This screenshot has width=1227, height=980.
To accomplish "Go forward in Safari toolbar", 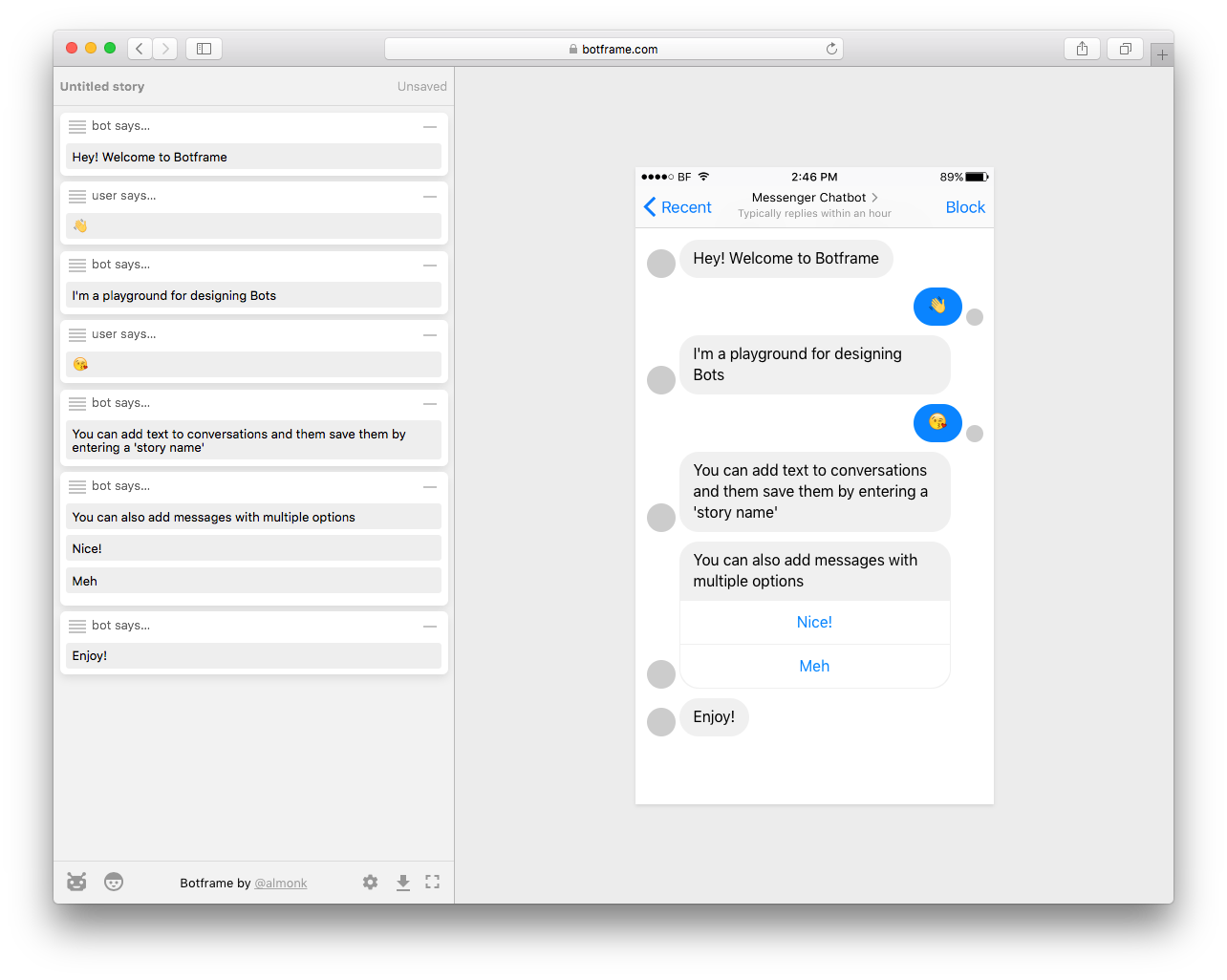I will coord(165,49).
